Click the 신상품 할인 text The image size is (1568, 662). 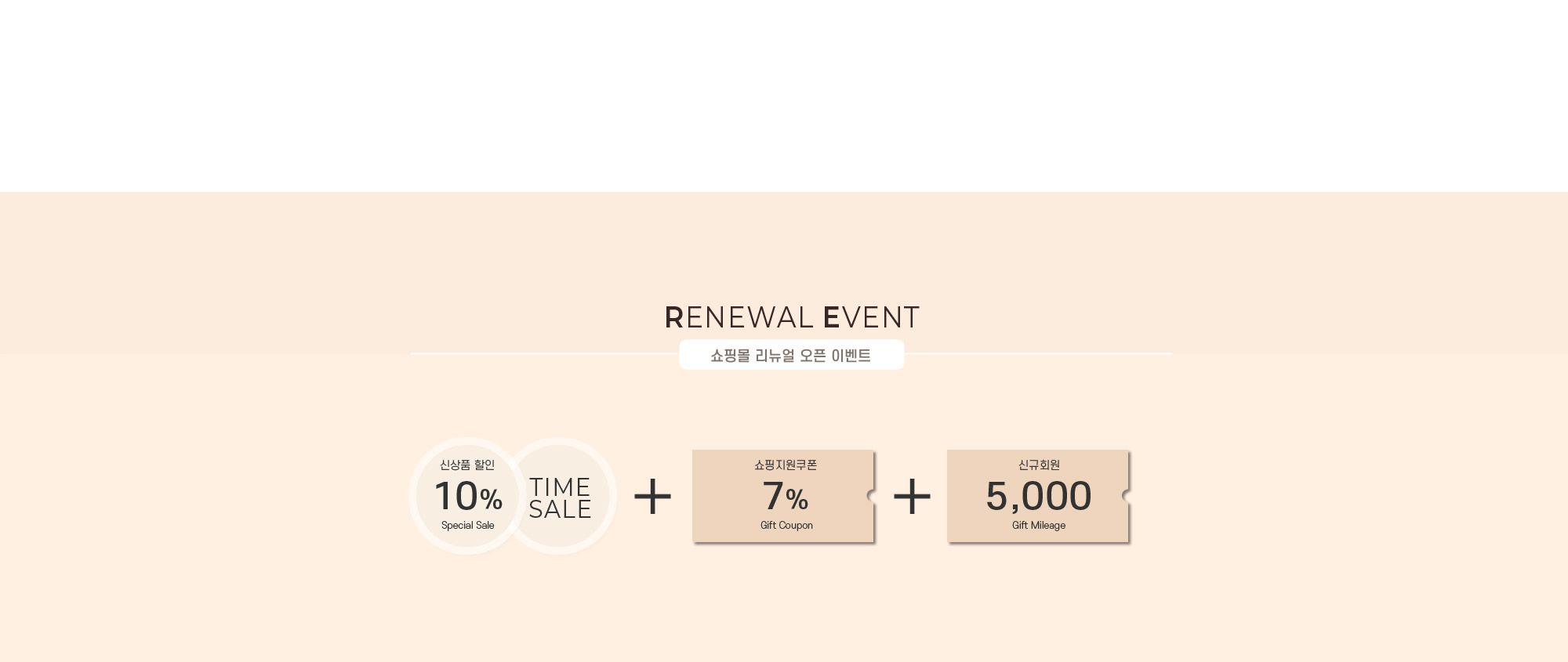pyautogui.click(x=467, y=465)
